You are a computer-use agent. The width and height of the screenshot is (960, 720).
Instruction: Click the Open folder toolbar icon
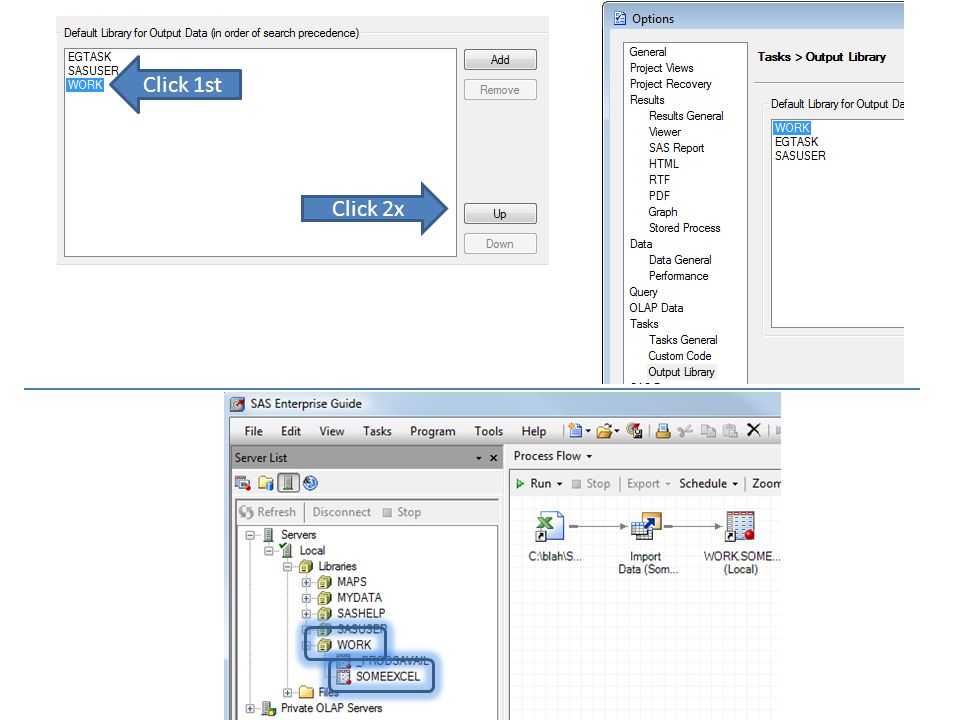[604, 431]
